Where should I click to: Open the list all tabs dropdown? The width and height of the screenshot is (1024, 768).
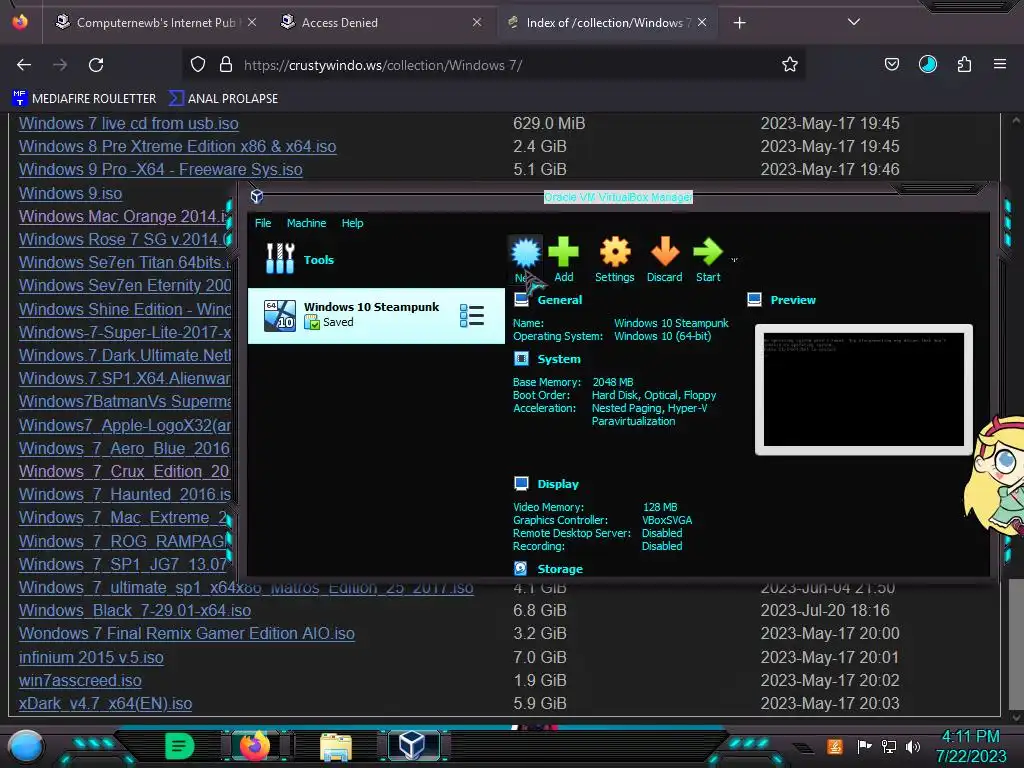[x=854, y=22]
